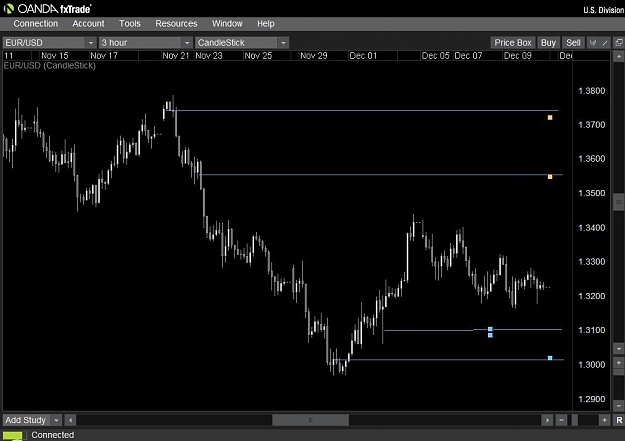Click the OANDA fxTrade logo

pyautogui.click(x=47, y=8)
